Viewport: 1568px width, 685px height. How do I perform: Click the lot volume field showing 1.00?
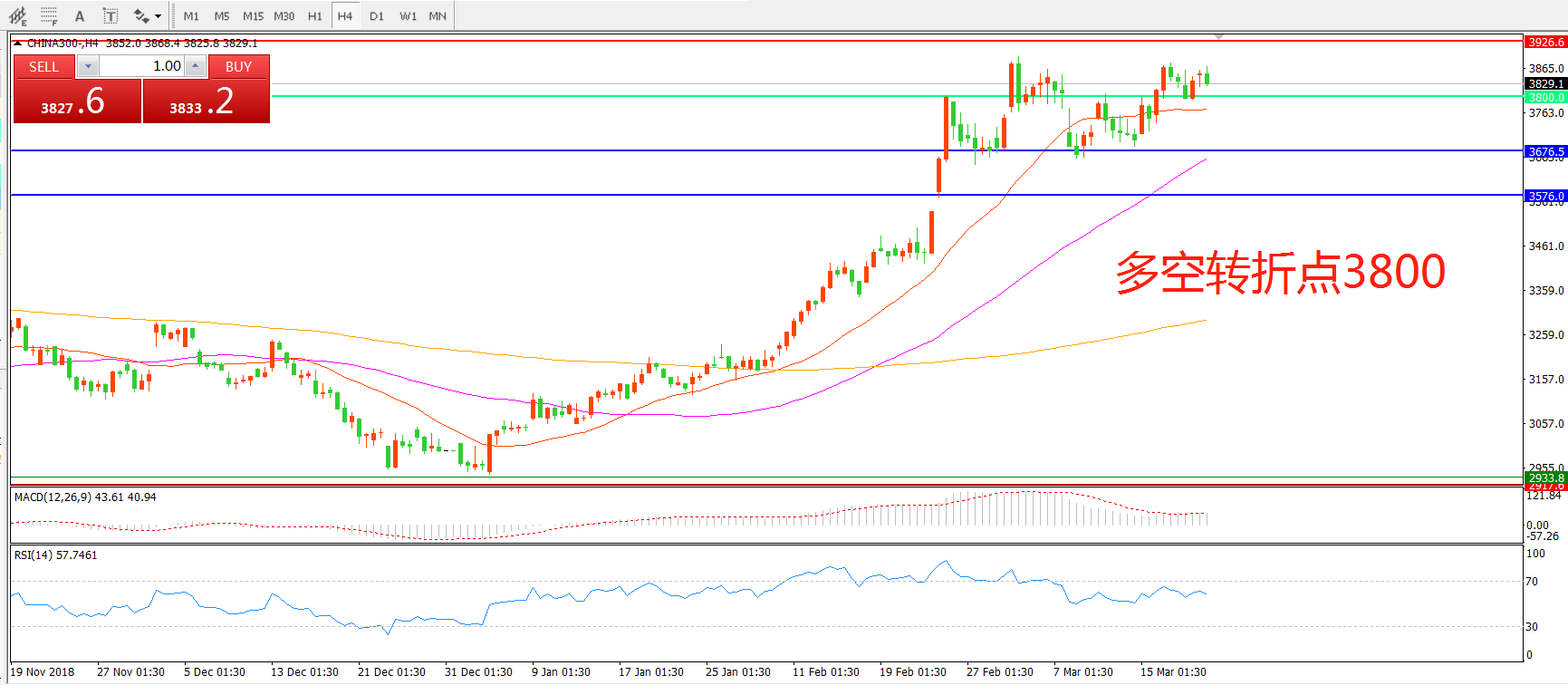coord(141,66)
